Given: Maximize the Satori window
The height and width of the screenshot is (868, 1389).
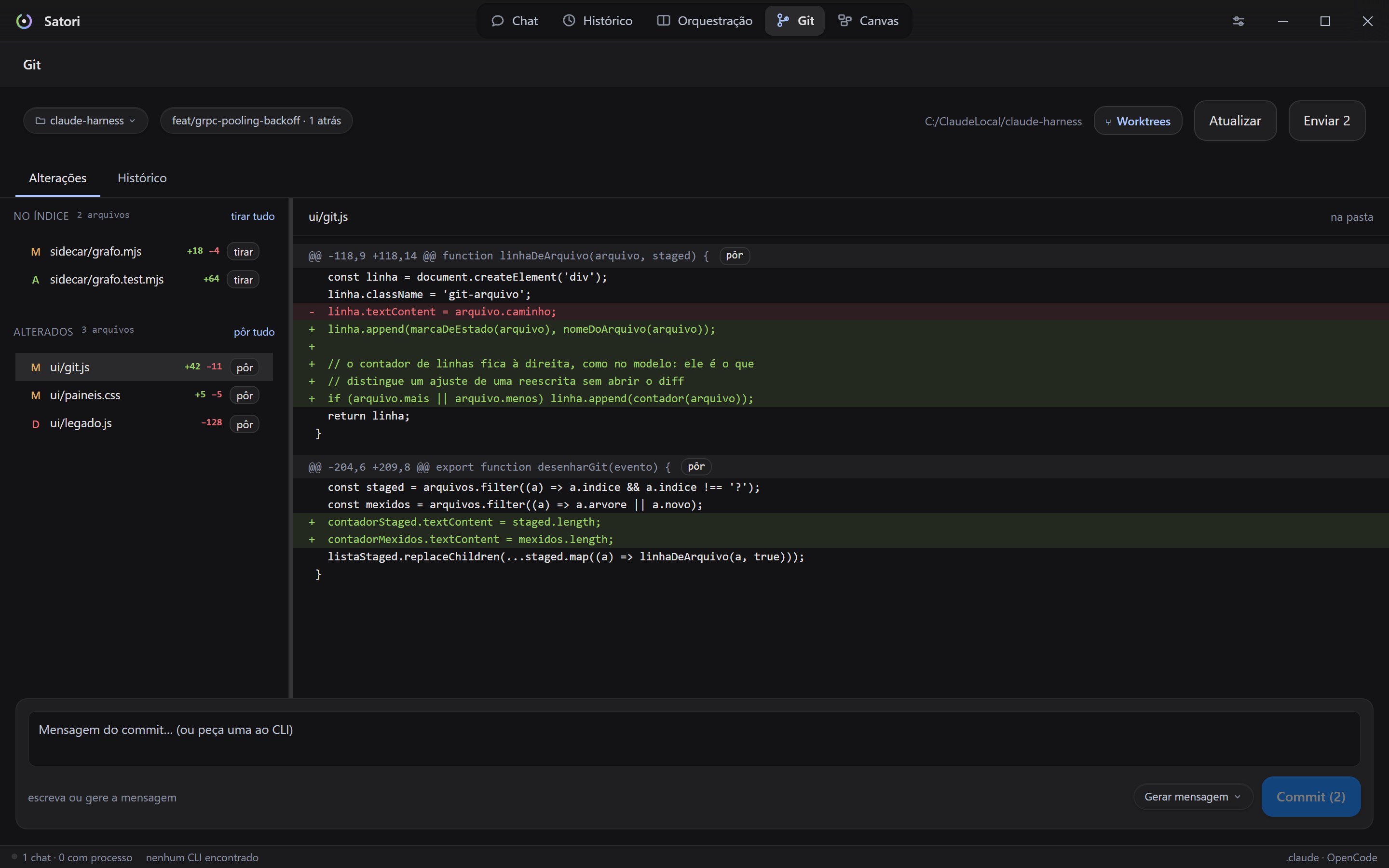Looking at the screenshot, I should (1325, 21).
